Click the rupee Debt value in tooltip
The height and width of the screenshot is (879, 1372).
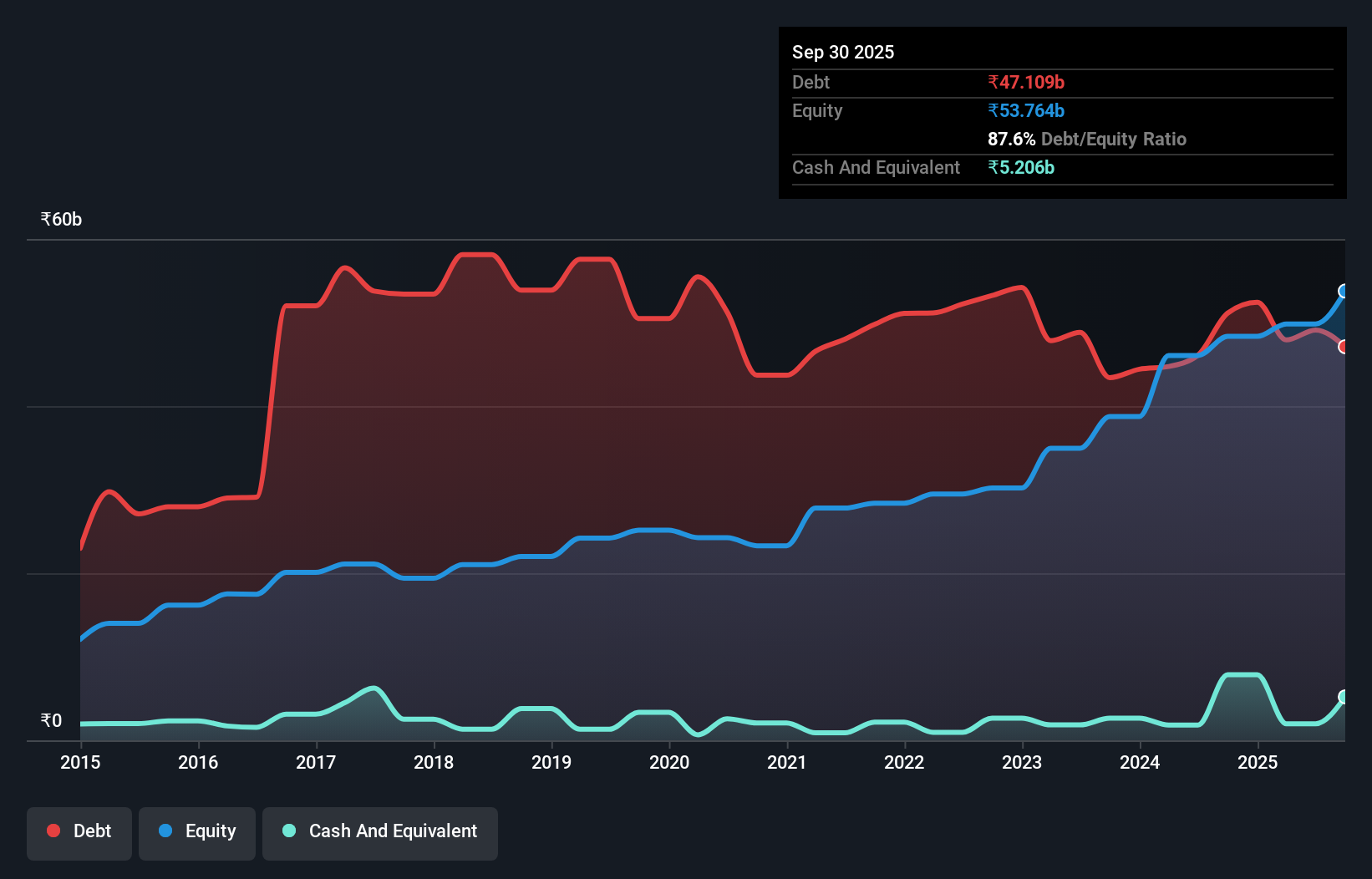click(x=1026, y=82)
